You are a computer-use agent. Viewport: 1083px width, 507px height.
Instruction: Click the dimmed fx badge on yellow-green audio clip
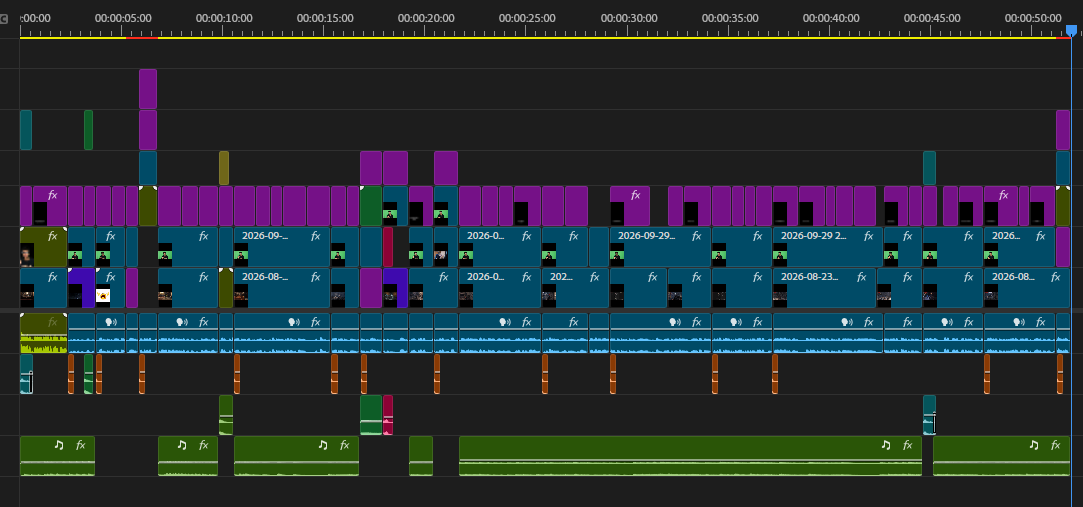coord(52,322)
